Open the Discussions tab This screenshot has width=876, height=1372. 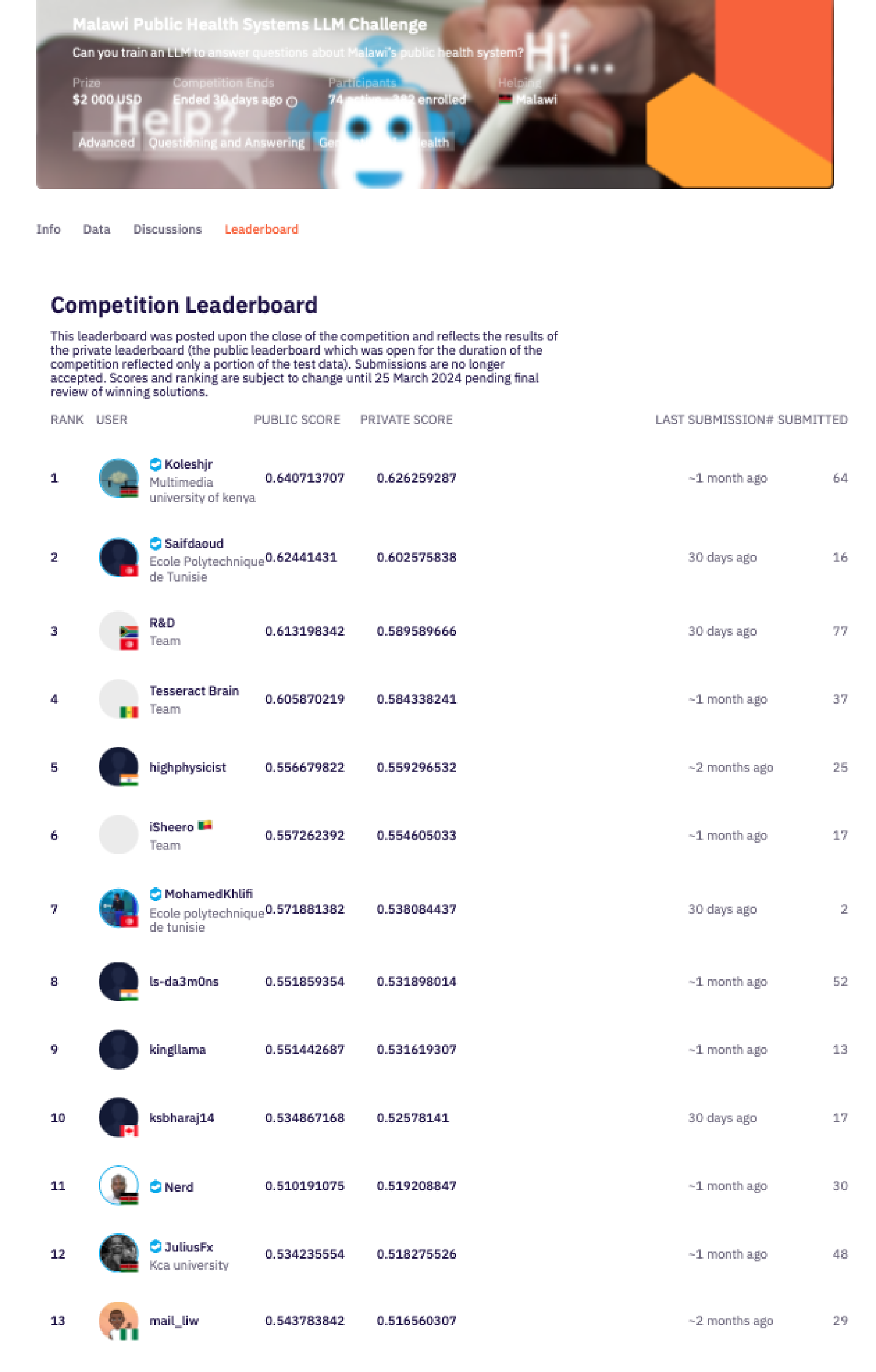[167, 229]
